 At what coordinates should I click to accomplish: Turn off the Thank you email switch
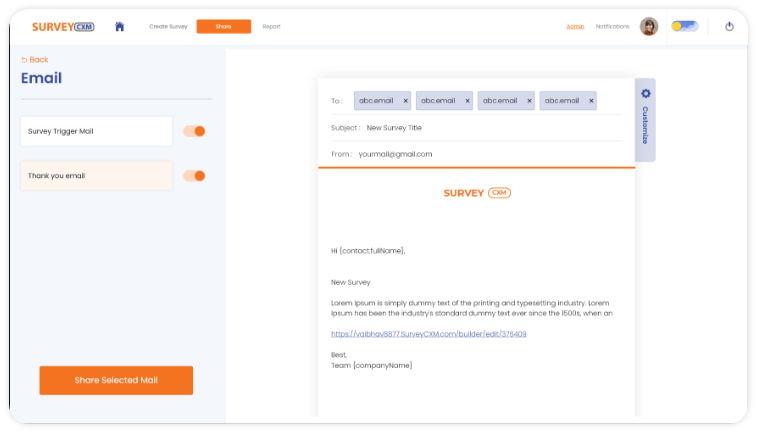(195, 176)
